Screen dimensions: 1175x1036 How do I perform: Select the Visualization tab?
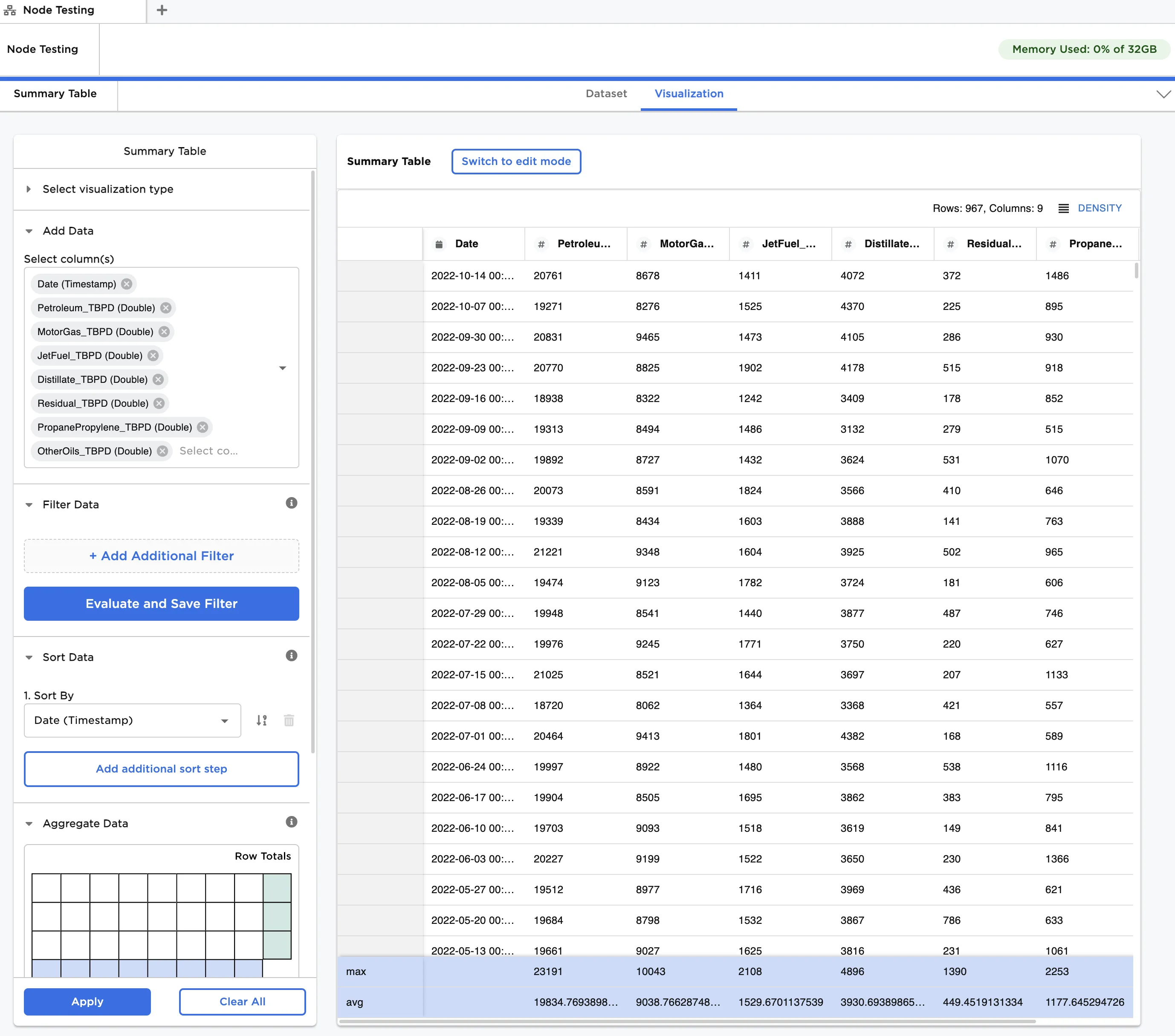(x=689, y=94)
